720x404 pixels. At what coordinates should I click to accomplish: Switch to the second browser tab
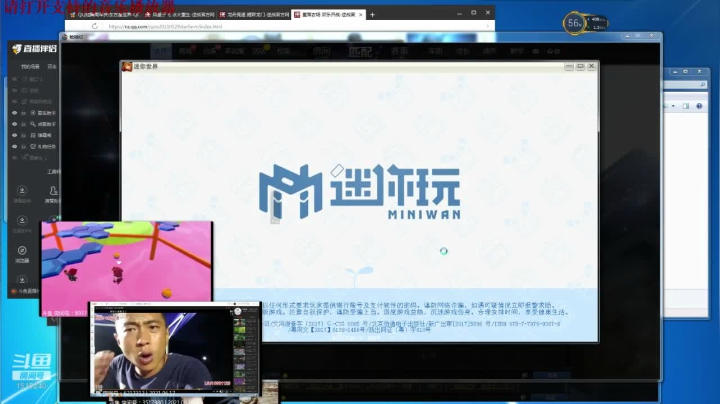tap(180, 15)
